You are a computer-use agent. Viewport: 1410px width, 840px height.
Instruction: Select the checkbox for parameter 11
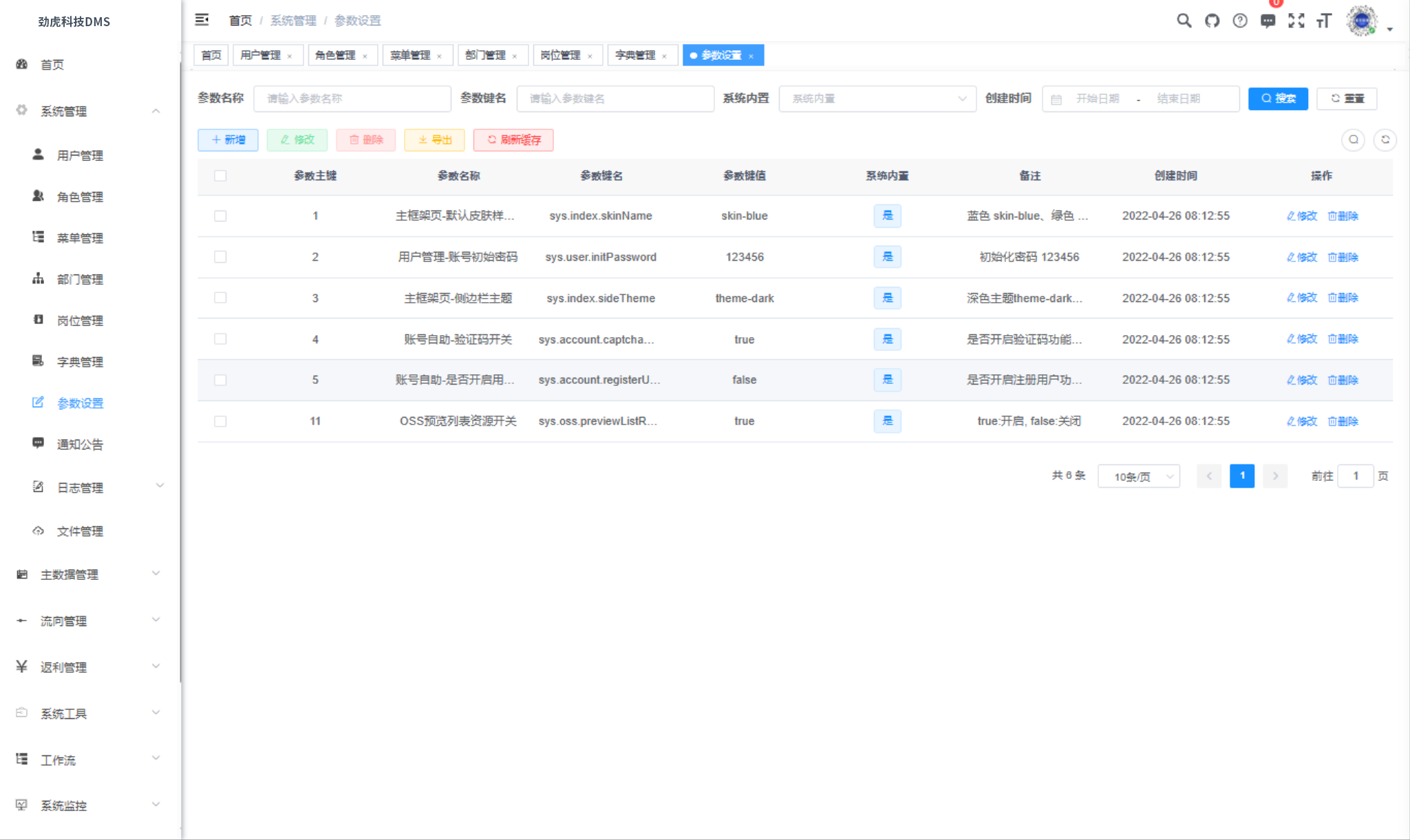(220, 421)
